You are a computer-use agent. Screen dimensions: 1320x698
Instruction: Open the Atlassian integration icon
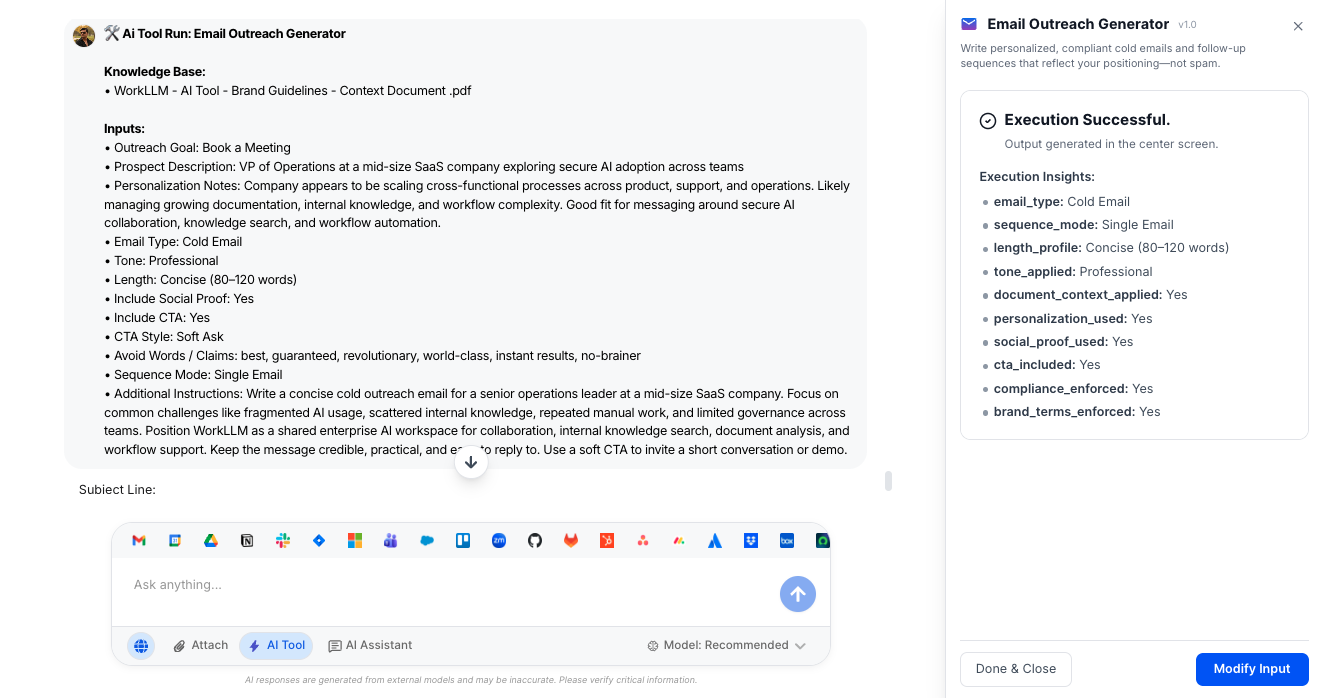pos(715,540)
